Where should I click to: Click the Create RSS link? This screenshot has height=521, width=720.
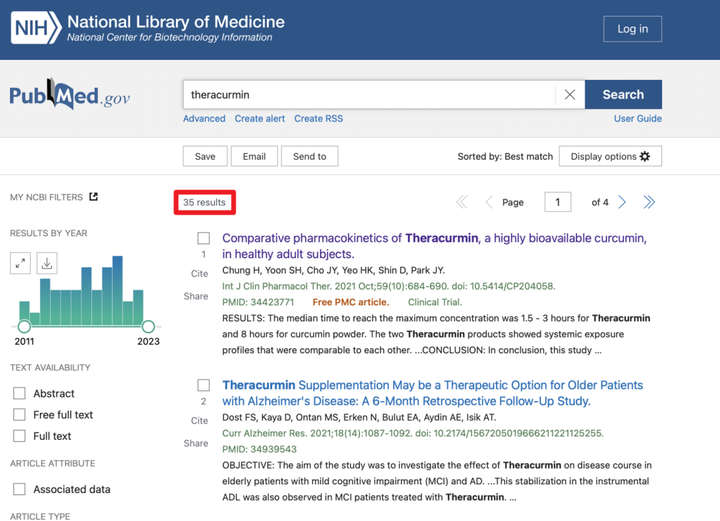pos(319,118)
